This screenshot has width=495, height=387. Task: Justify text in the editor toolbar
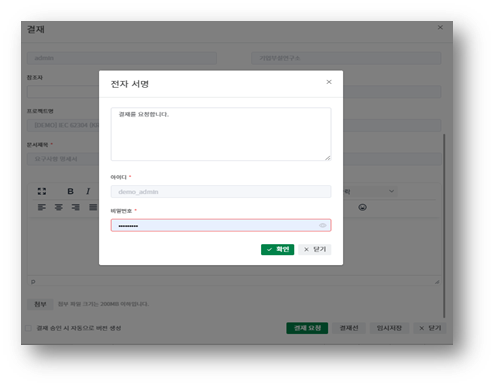click(93, 207)
